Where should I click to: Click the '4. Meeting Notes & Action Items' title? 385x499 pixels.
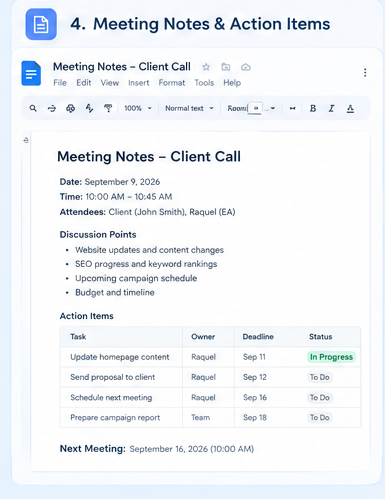(x=200, y=24)
